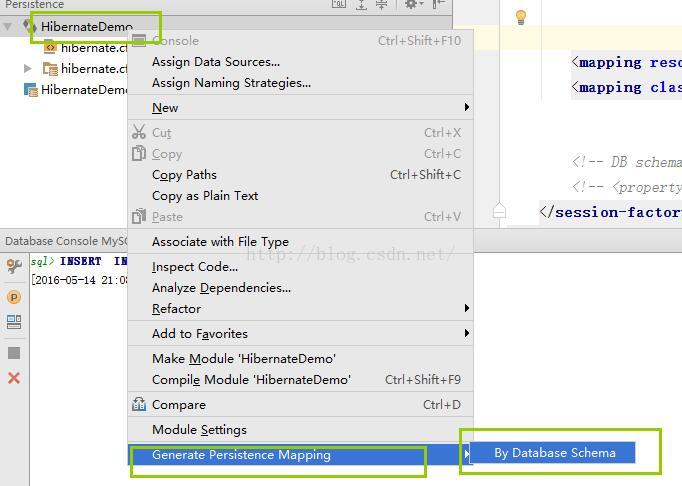This screenshot has width=682, height=486.
Task: Choose Analyze Dependencies... menu item
Action: pyautogui.click(x=300, y=288)
